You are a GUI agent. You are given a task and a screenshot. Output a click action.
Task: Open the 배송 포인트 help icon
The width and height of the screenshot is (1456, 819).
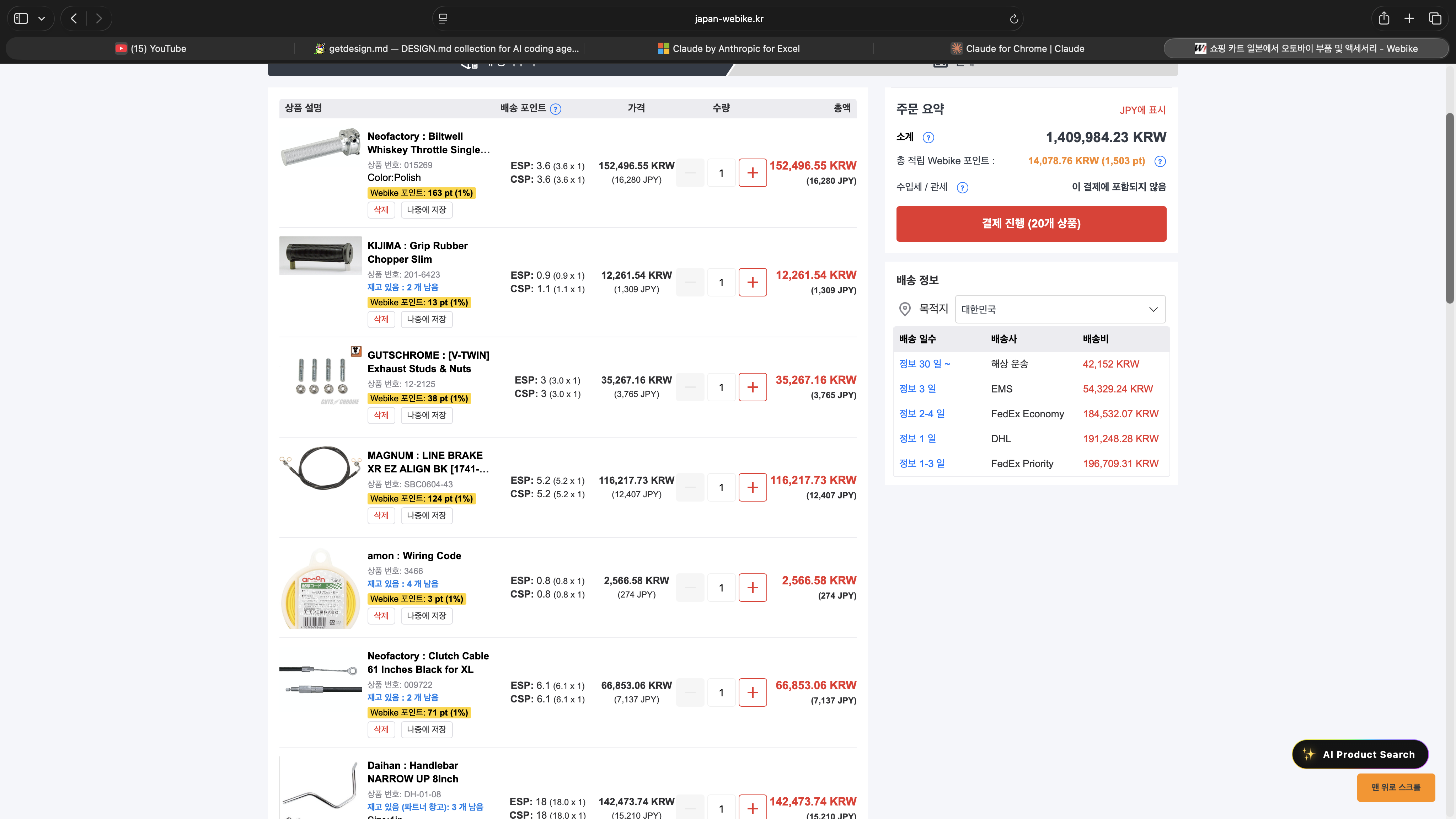[556, 109]
